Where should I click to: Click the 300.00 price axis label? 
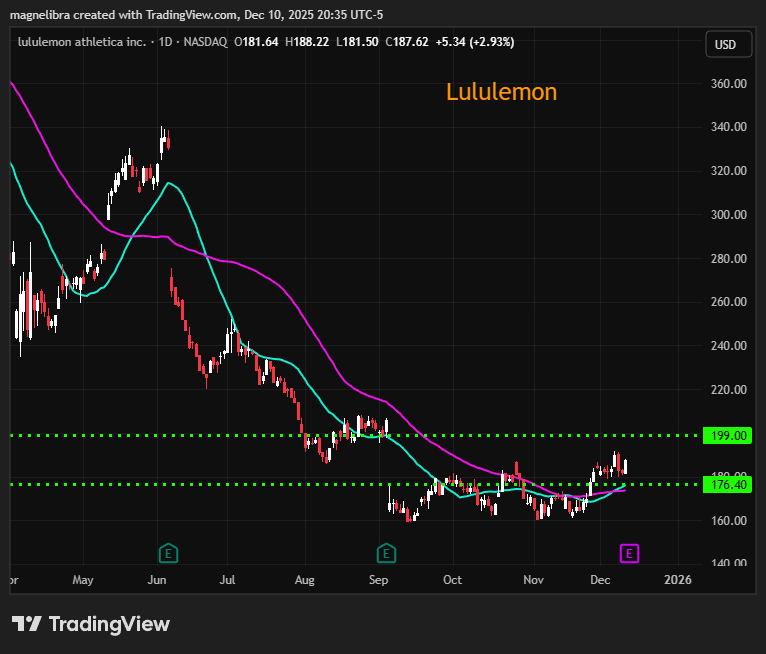[x=728, y=215]
